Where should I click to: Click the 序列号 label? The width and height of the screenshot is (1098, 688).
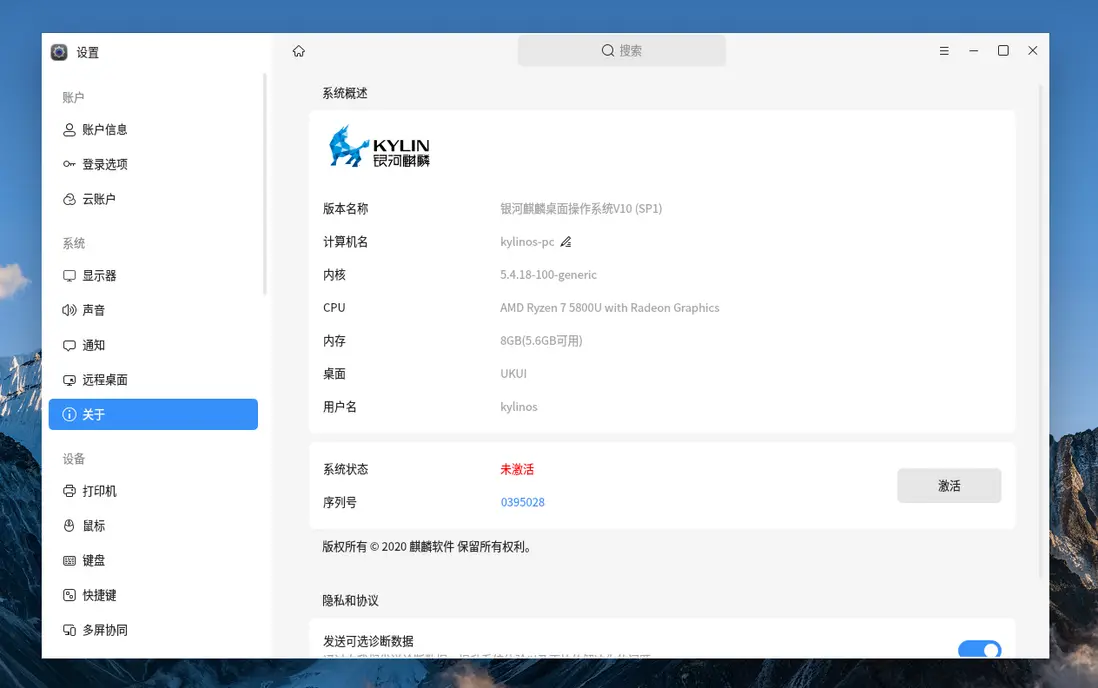pos(340,502)
